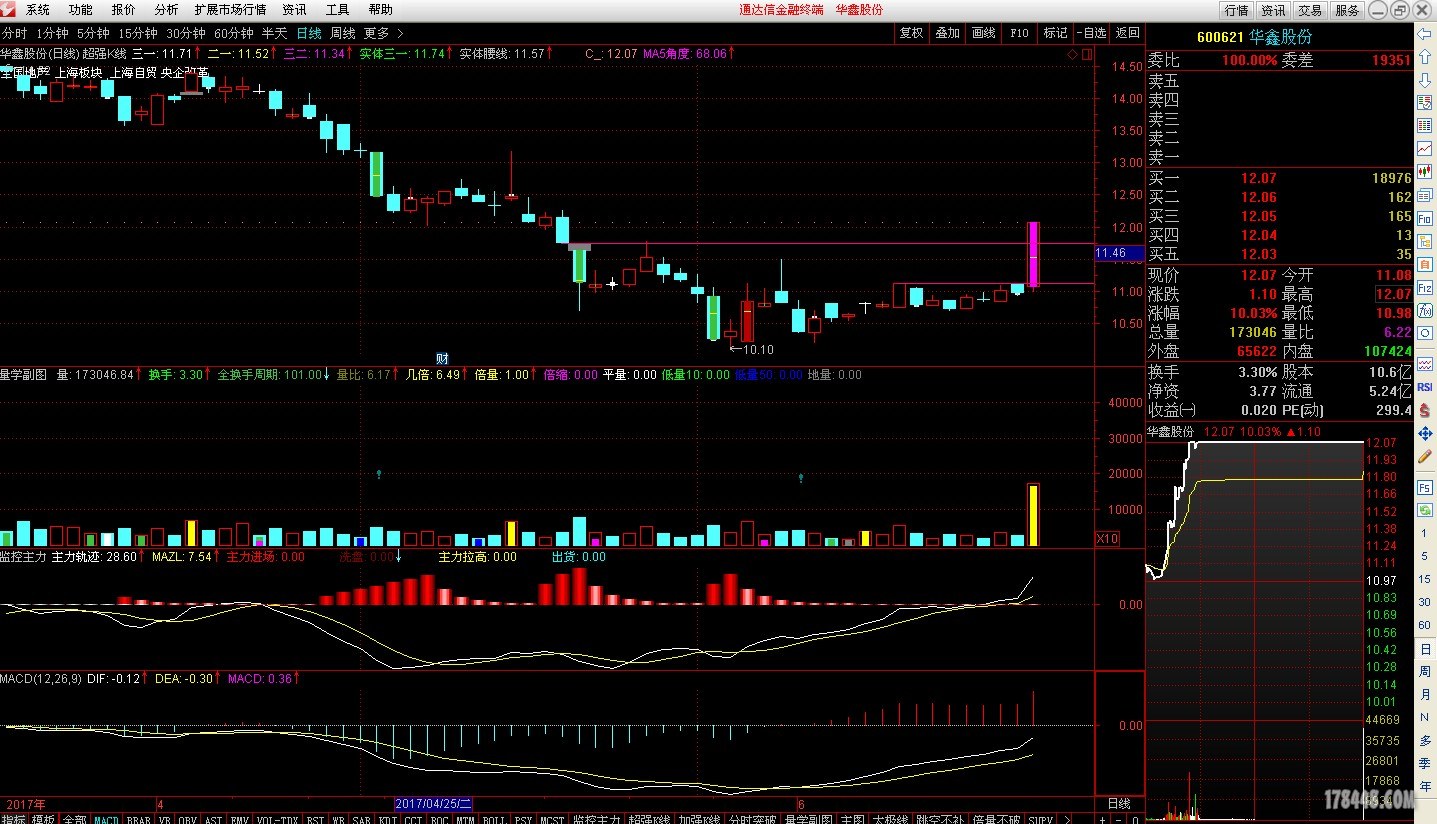This screenshot has height=824, width=1437.
Task: Click the green refresh icon in sidebar
Action: (1425, 510)
